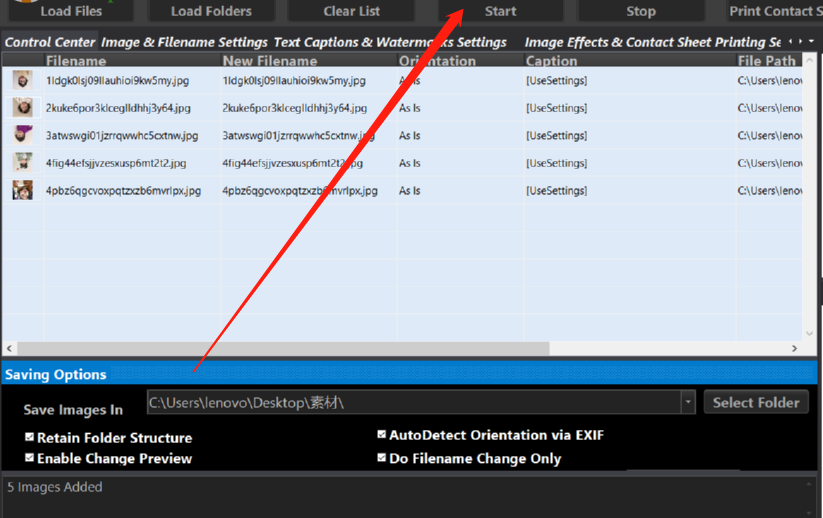Image resolution: width=823 pixels, height=518 pixels.
Task: Click the File Path column header
Action: pos(767,61)
